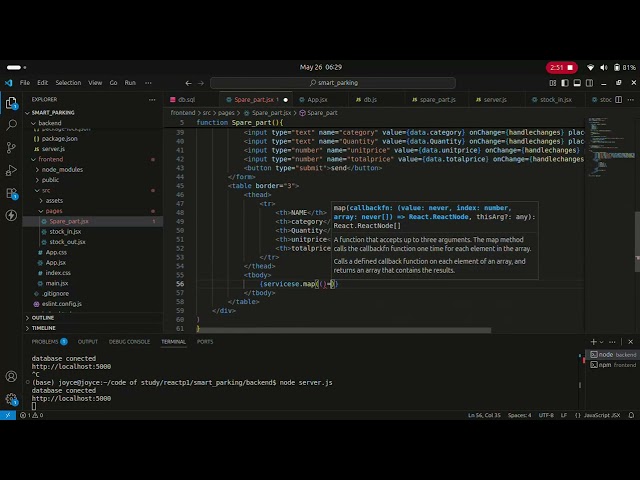Screen dimensions: 640x480
Task: Close the terminal panel
Action: [631, 342]
